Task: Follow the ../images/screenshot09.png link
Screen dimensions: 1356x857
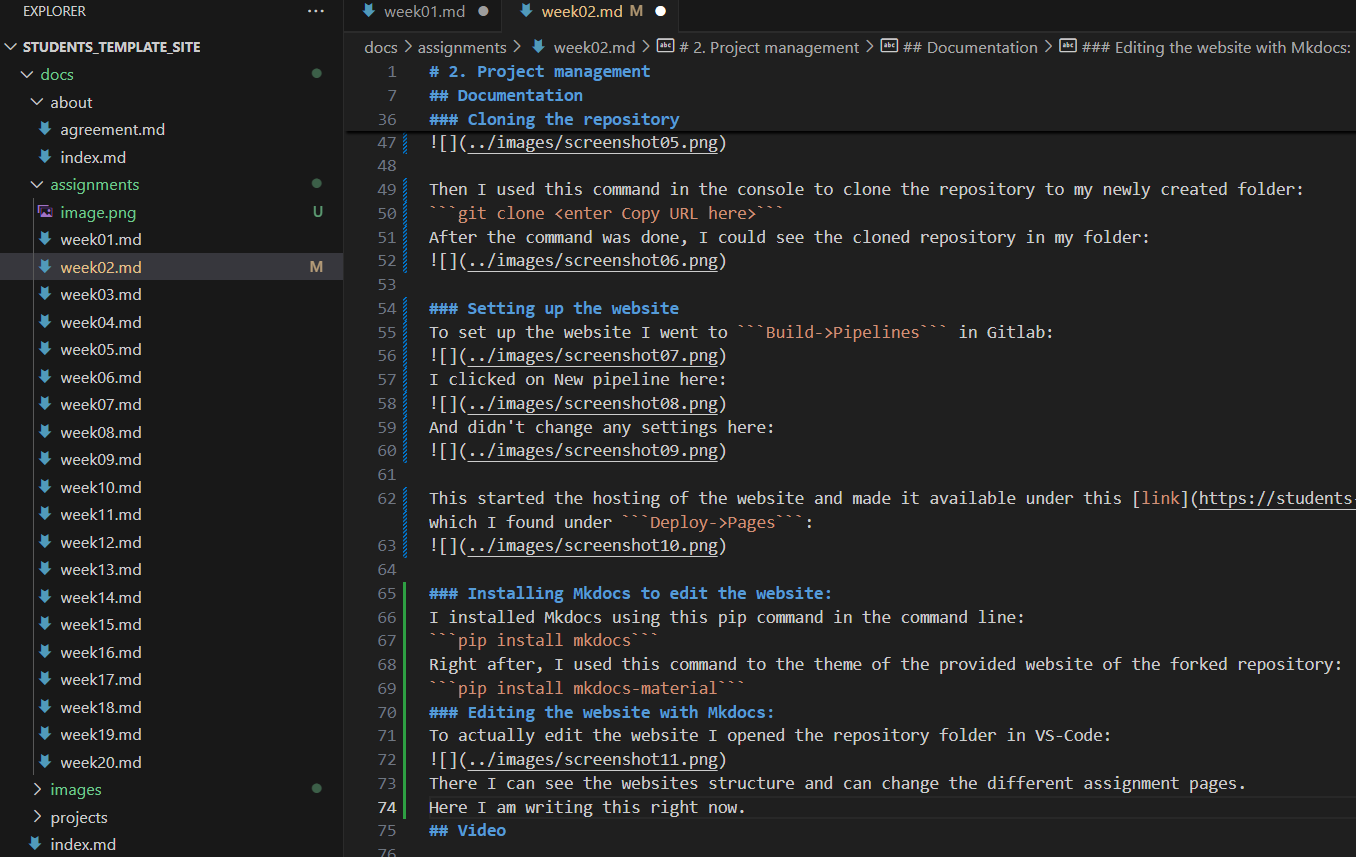Action: pos(592,451)
